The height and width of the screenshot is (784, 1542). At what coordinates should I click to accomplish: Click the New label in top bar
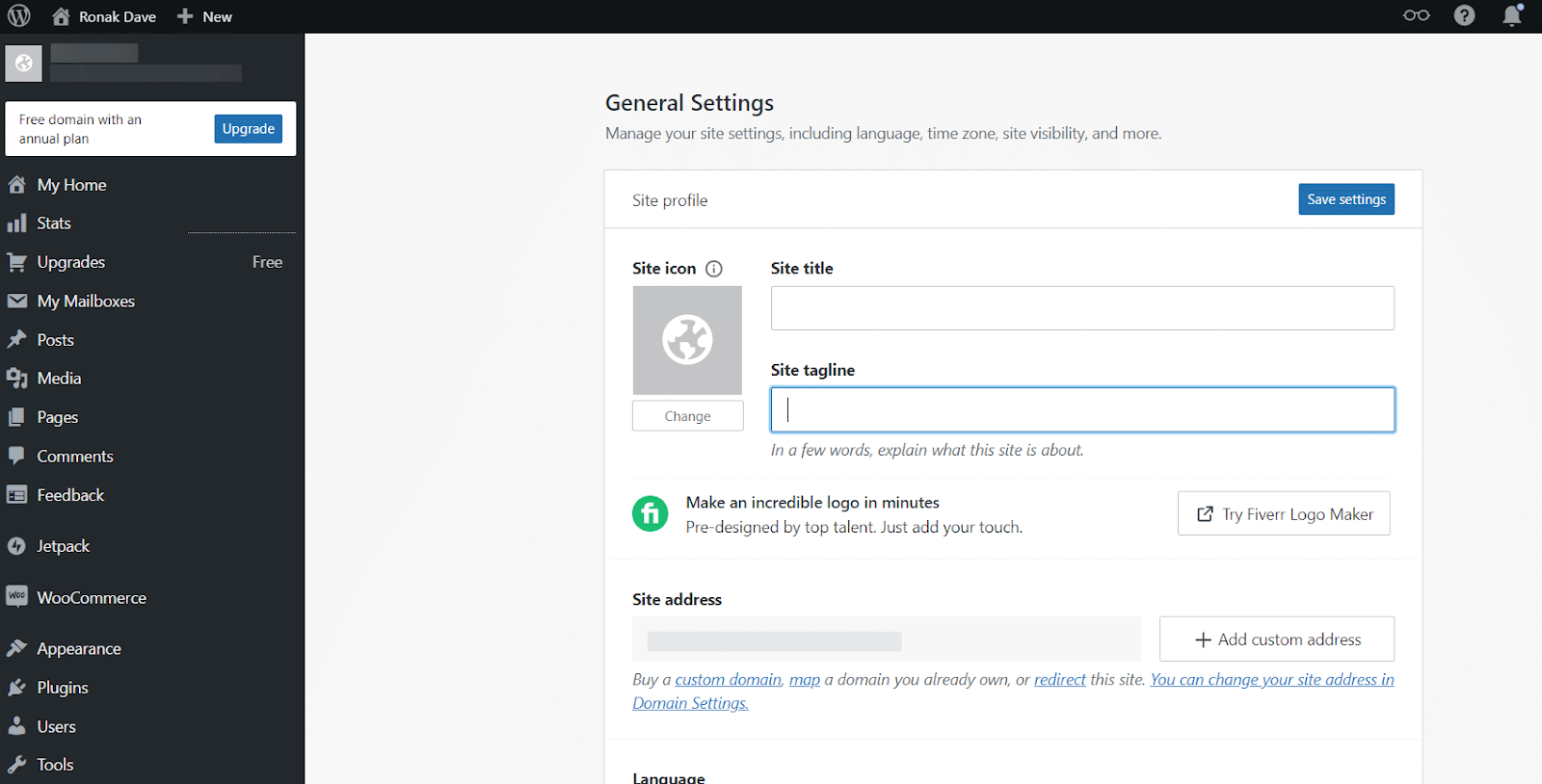click(217, 16)
